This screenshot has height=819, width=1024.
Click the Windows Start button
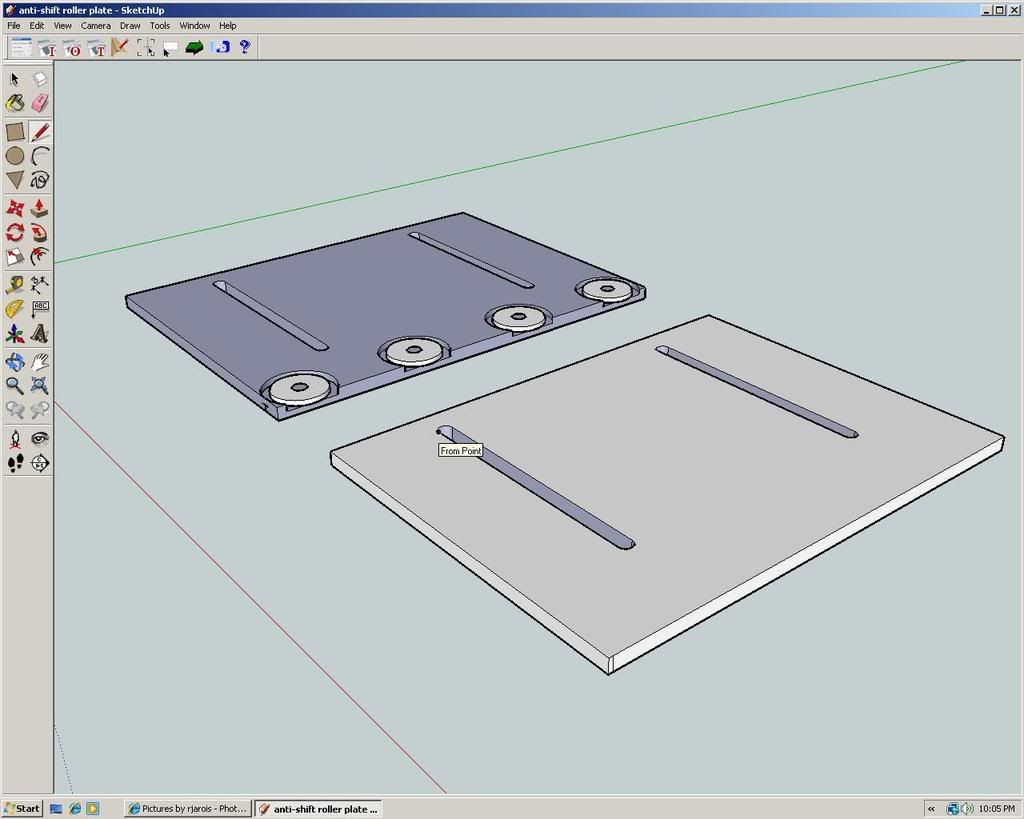click(x=22, y=808)
